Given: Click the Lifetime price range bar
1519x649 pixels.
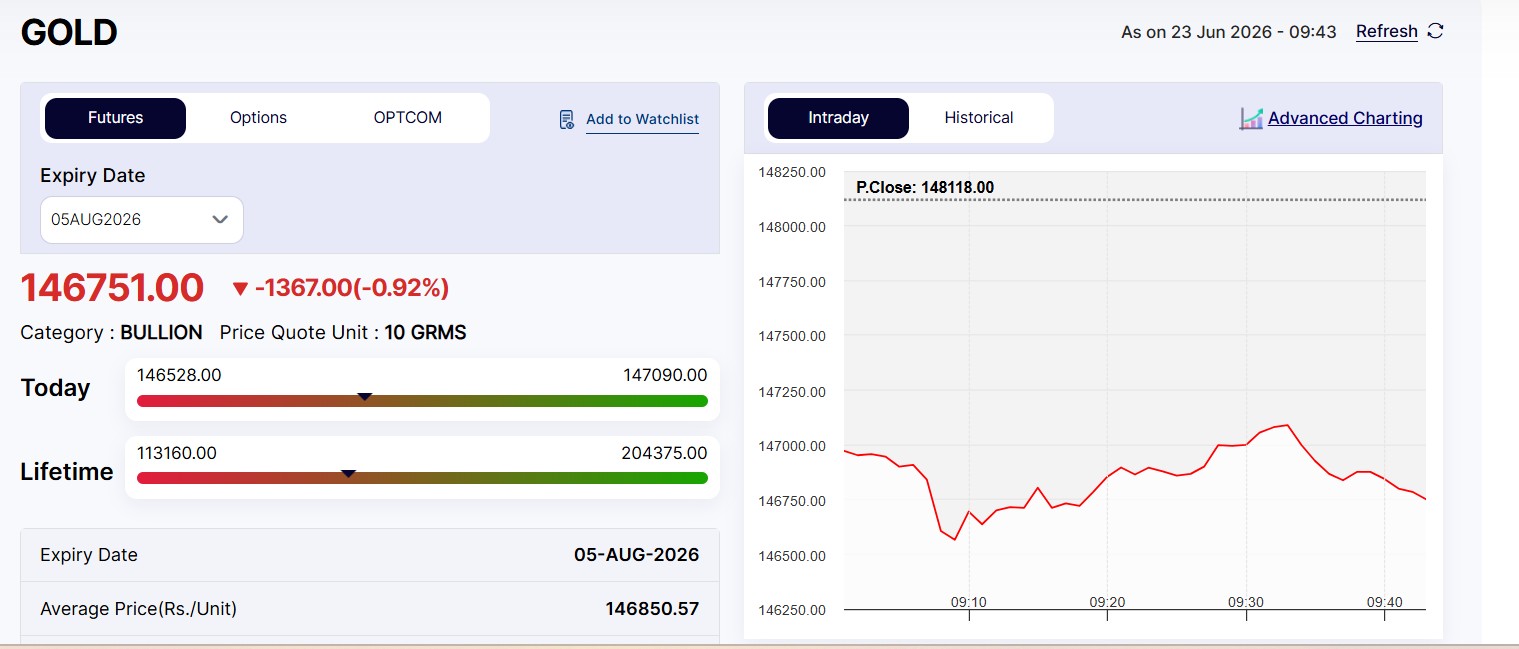Looking at the screenshot, I should (422, 478).
